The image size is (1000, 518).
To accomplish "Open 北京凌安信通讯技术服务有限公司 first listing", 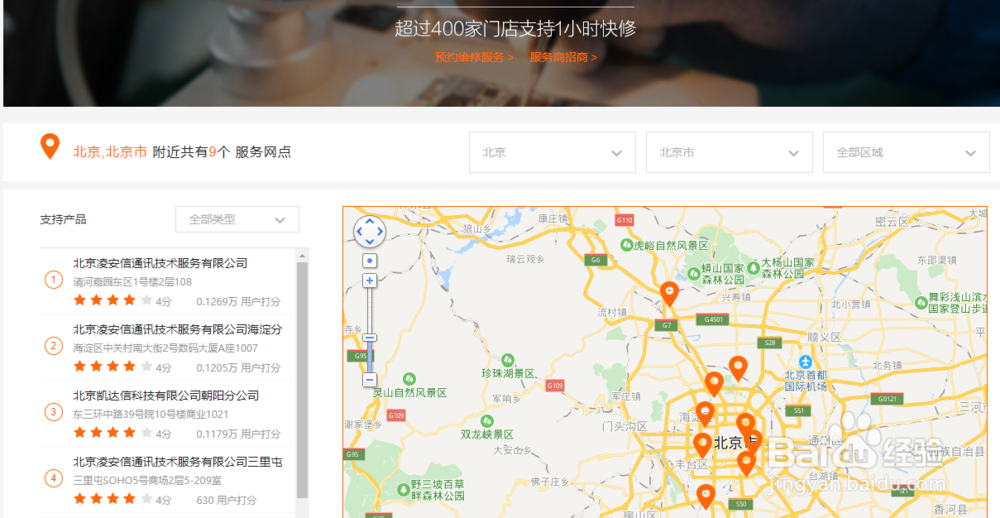I will (160, 263).
